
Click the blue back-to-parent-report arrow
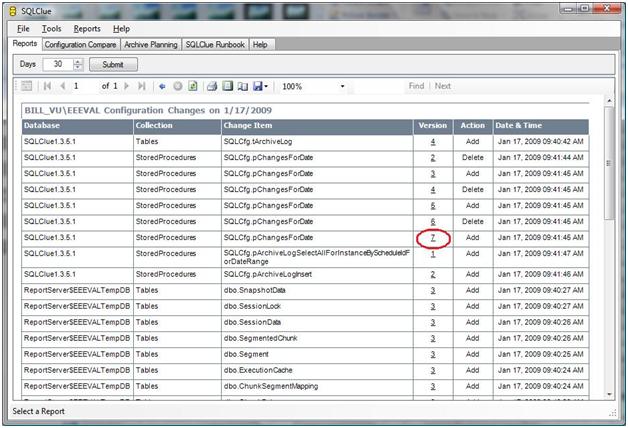[x=162, y=86]
